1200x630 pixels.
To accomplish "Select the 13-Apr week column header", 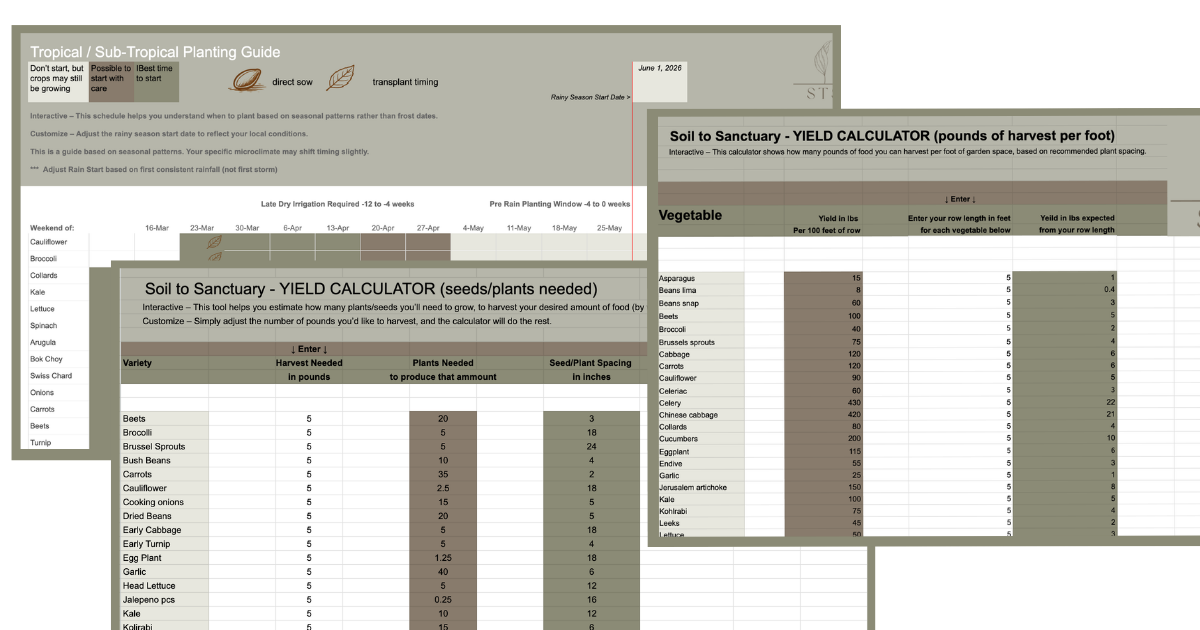I will pos(337,228).
